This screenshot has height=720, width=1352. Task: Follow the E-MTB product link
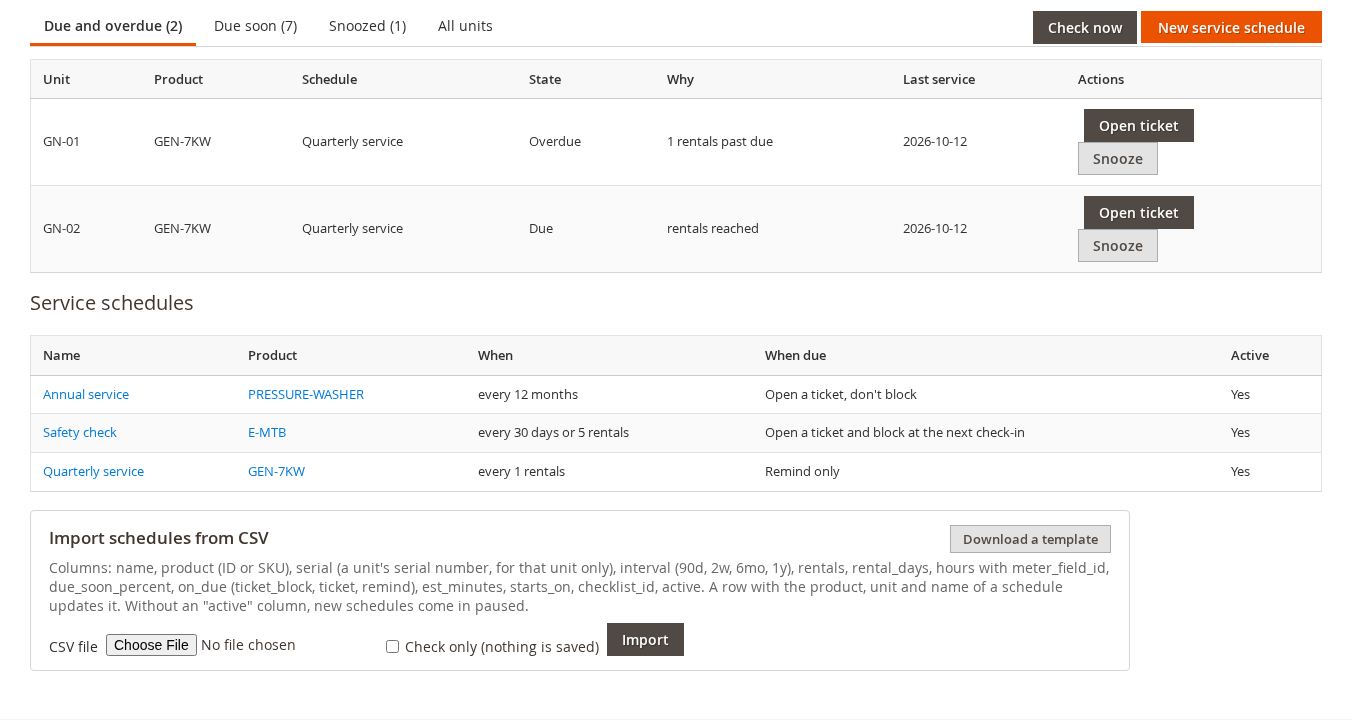[267, 433]
